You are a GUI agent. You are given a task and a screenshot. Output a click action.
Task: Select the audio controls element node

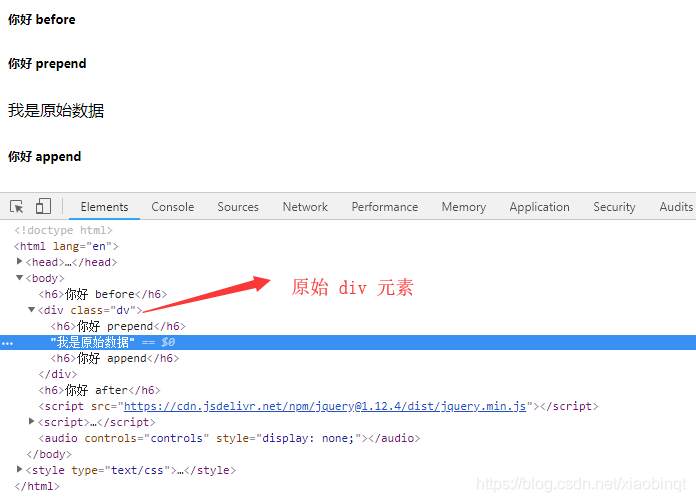(x=229, y=438)
